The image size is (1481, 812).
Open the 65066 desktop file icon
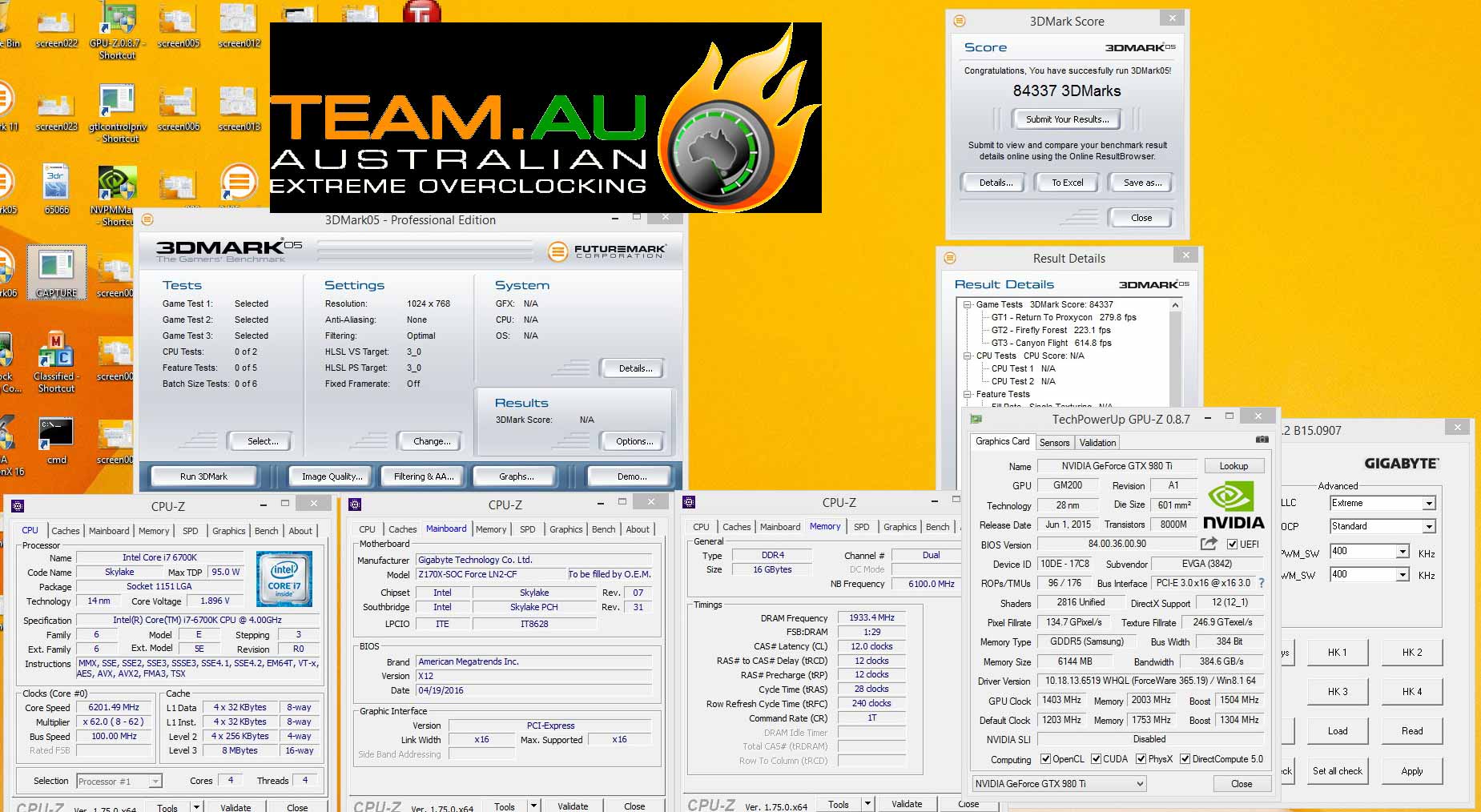pyautogui.click(x=56, y=190)
